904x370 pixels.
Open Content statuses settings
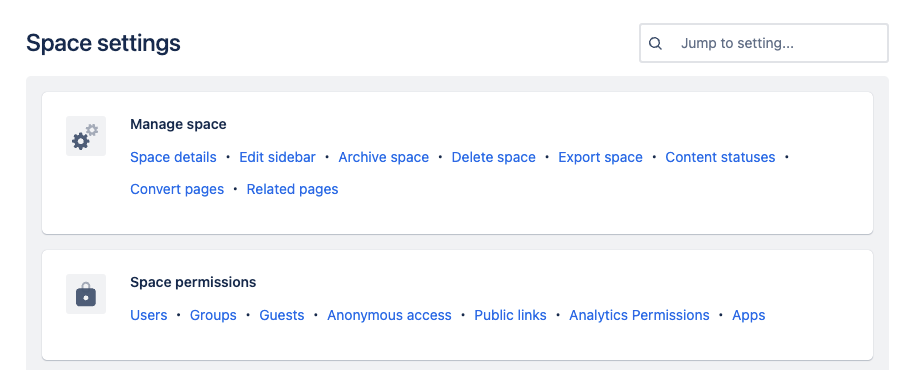coord(720,157)
